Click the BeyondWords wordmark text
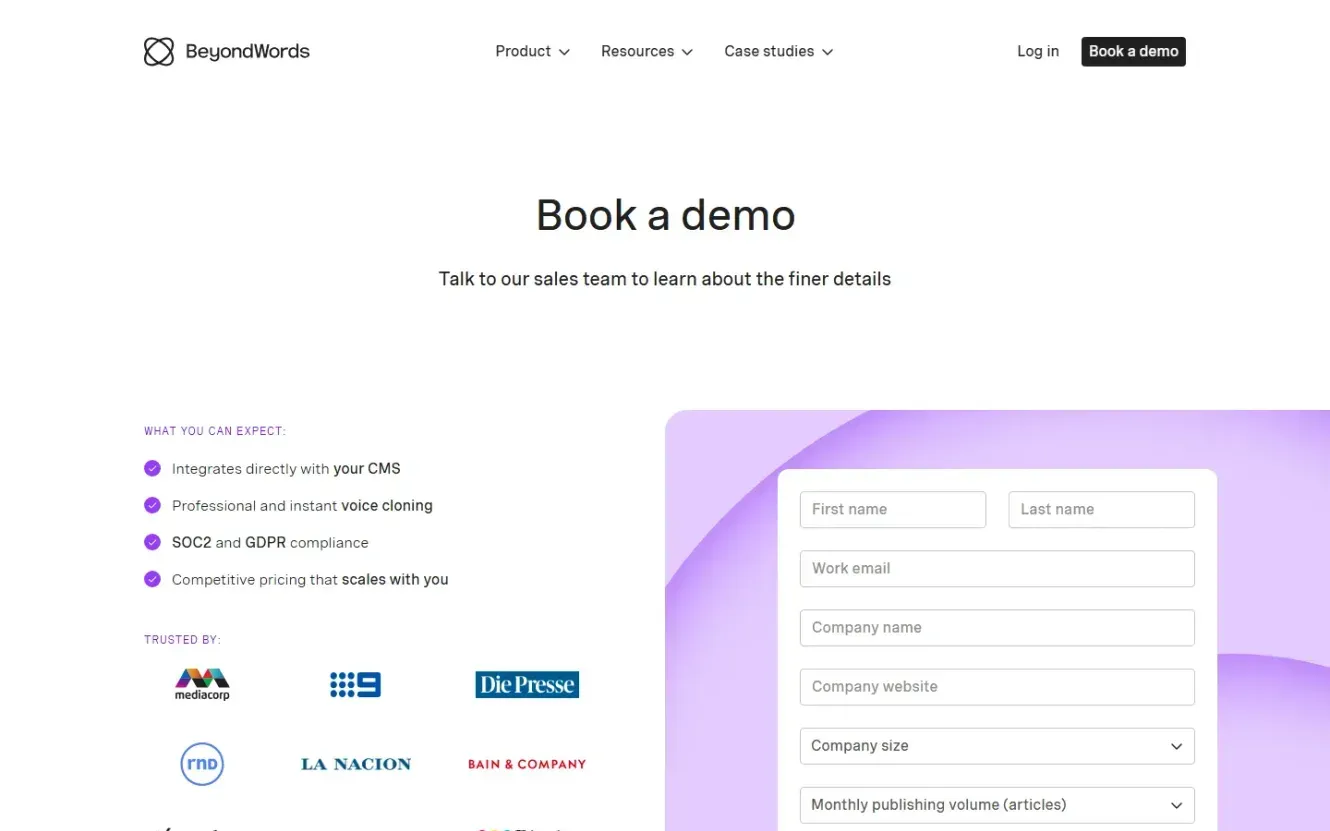The image size is (1330, 831). click(248, 52)
